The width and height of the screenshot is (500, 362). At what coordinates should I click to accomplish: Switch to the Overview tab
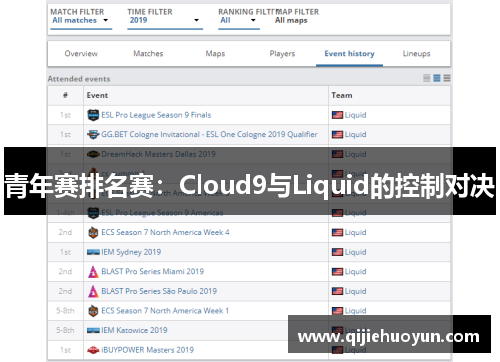[x=81, y=54]
